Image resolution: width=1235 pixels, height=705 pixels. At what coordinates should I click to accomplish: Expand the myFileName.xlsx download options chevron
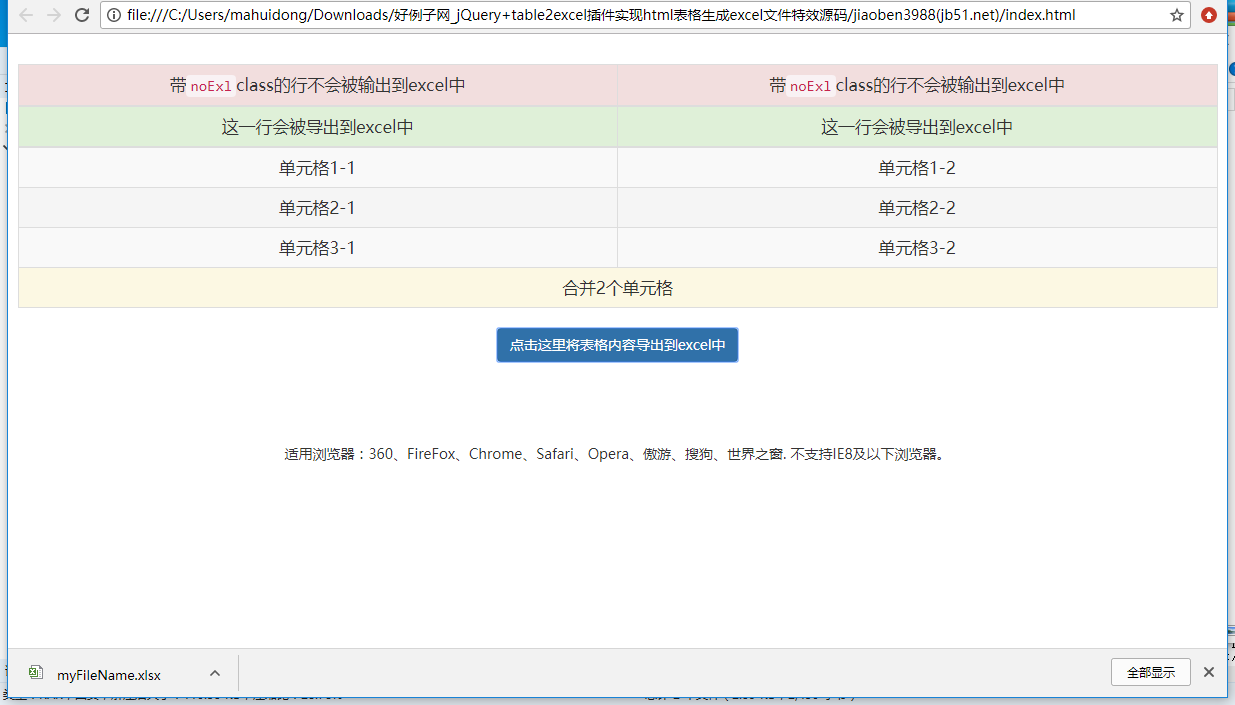coord(214,673)
